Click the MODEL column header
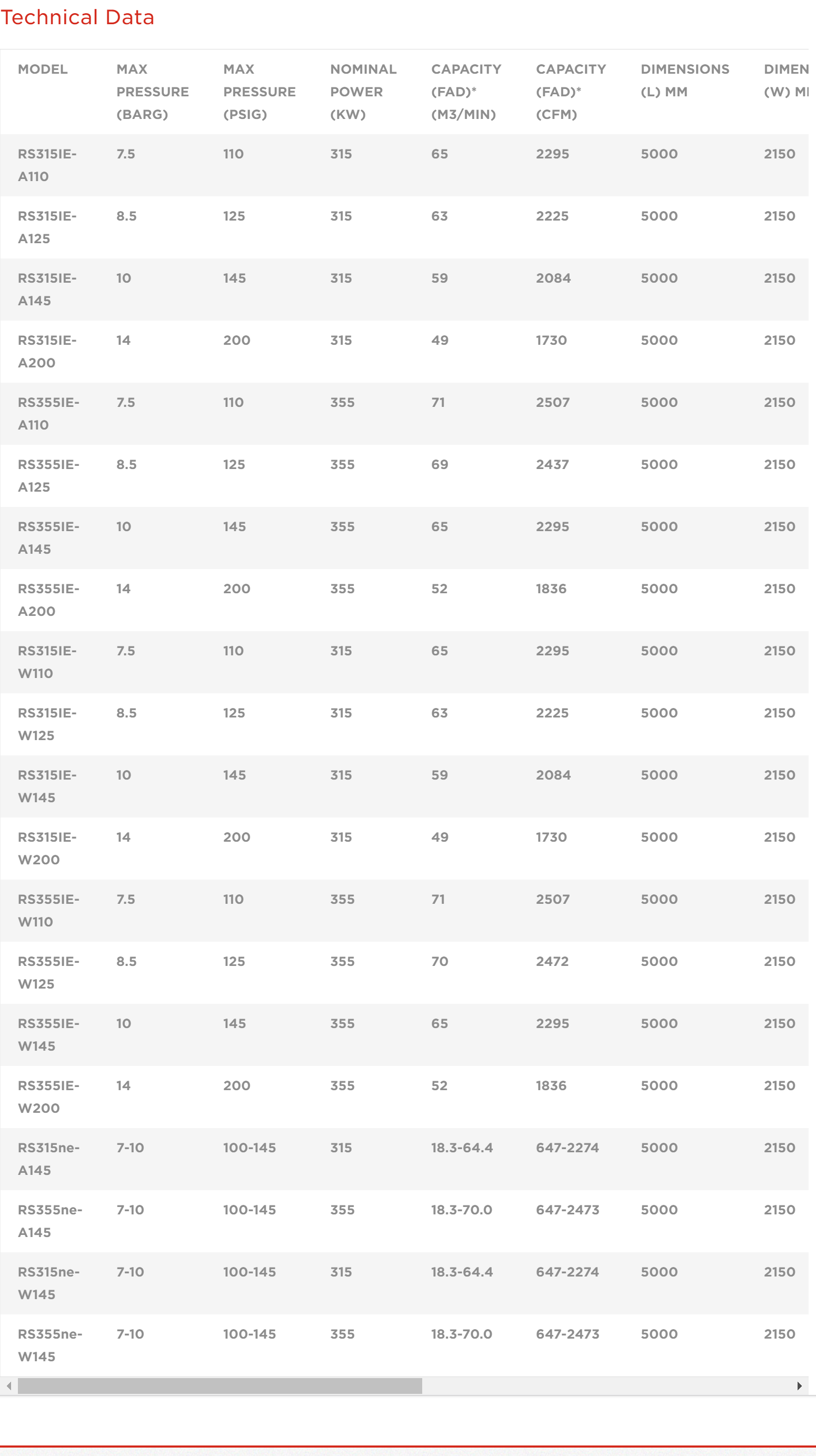 point(43,69)
